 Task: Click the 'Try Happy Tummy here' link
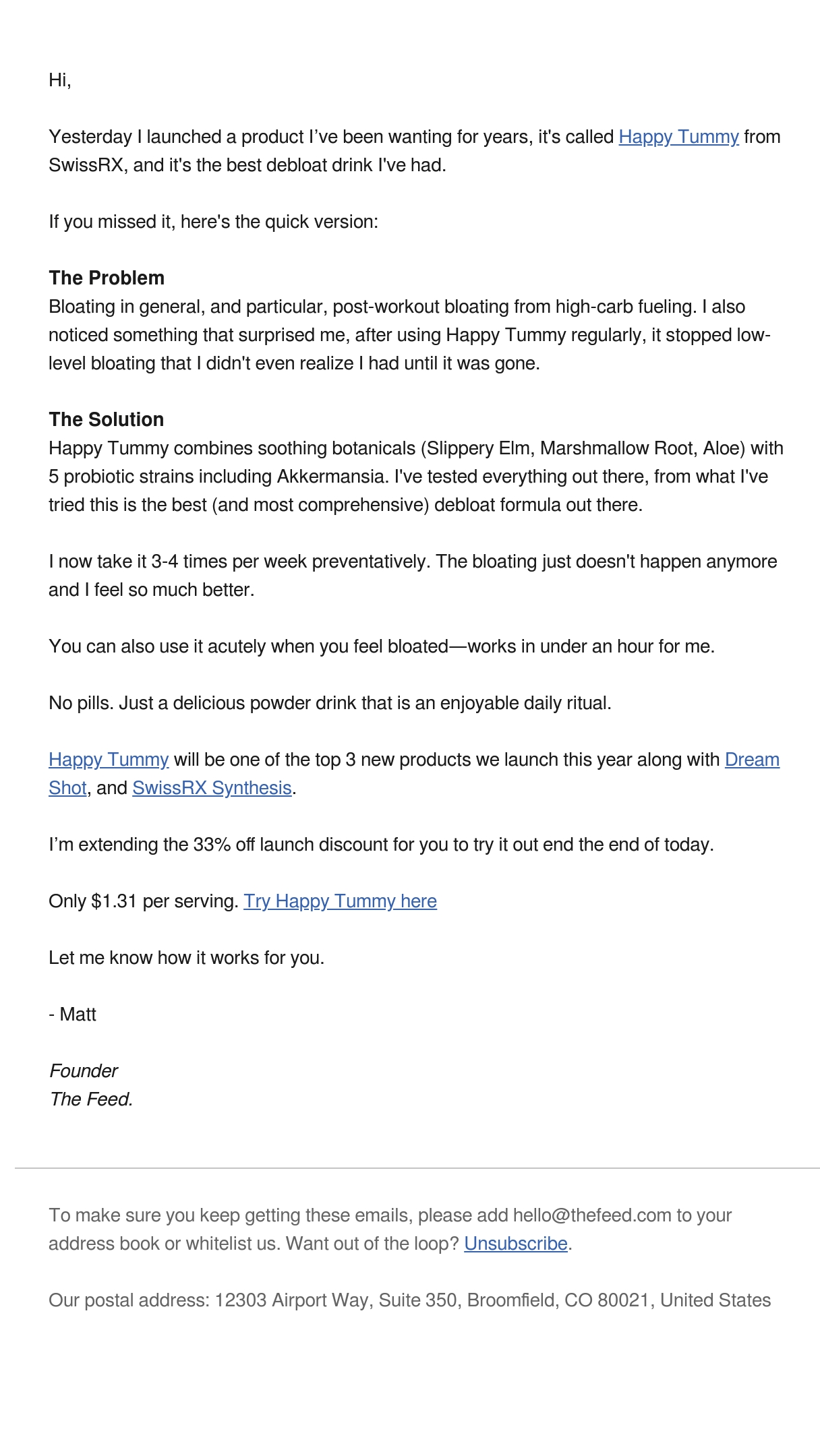coord(340,901)
